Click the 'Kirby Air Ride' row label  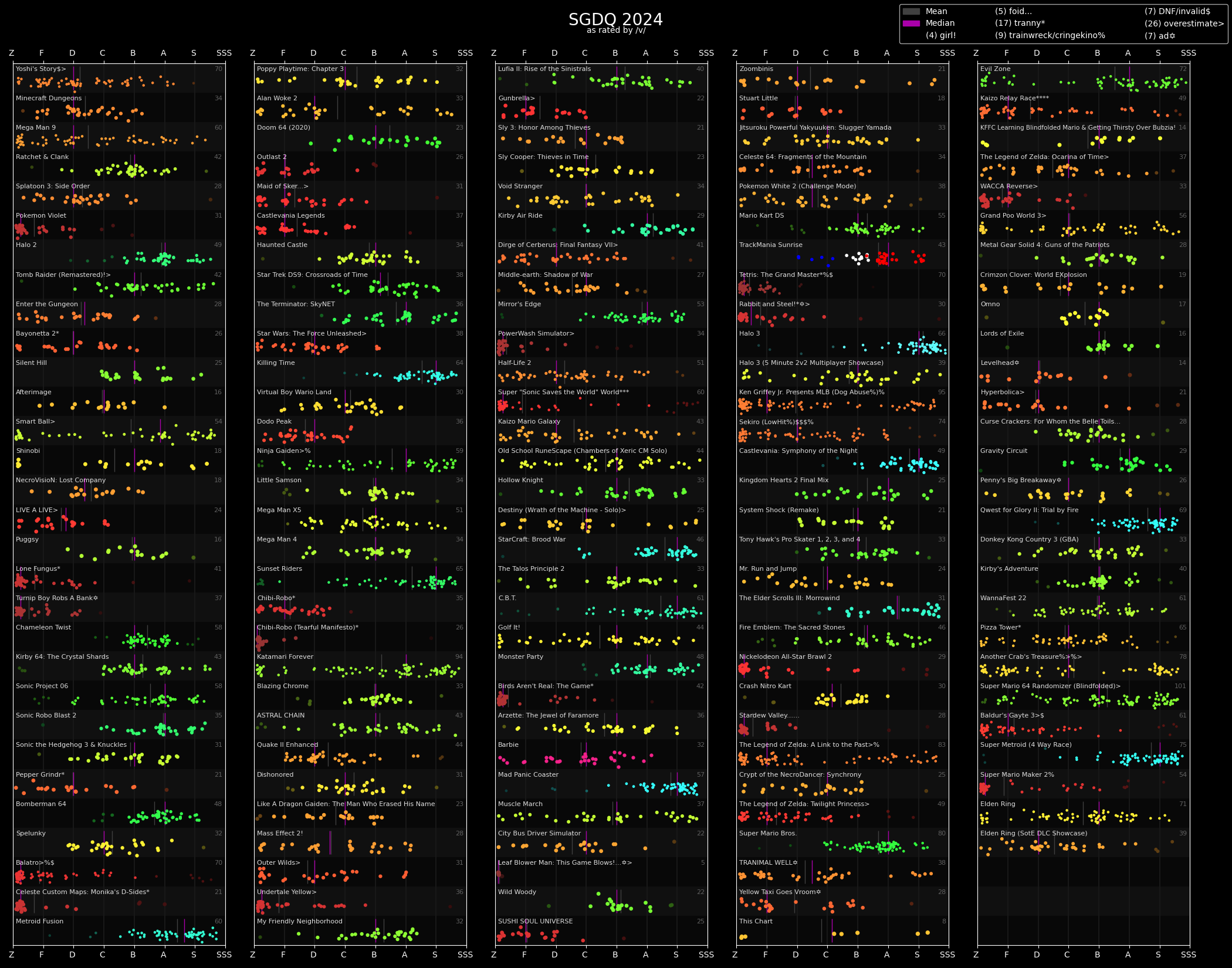520,215
